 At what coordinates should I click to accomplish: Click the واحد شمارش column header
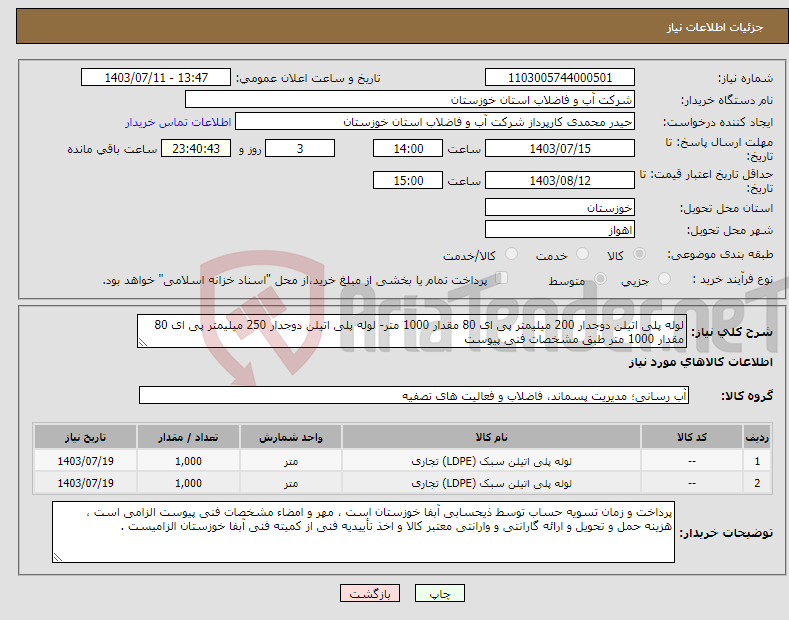(x=291, y=437)
